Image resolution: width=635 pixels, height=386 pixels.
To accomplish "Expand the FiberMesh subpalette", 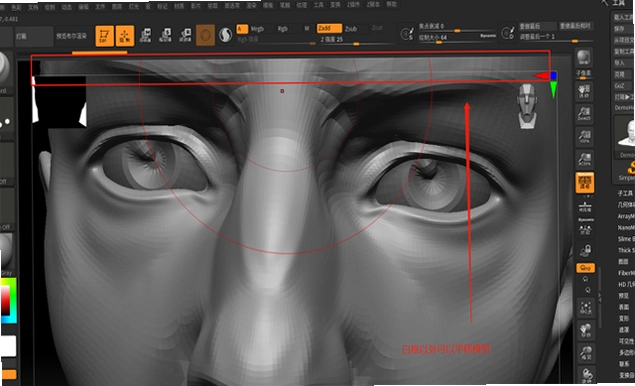I will coord(626,273).
